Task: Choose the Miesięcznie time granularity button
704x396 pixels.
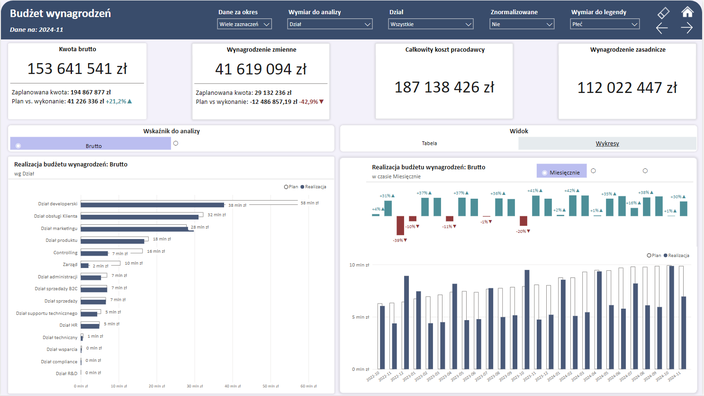Action: pyautogui.click(x=562, y=171)
